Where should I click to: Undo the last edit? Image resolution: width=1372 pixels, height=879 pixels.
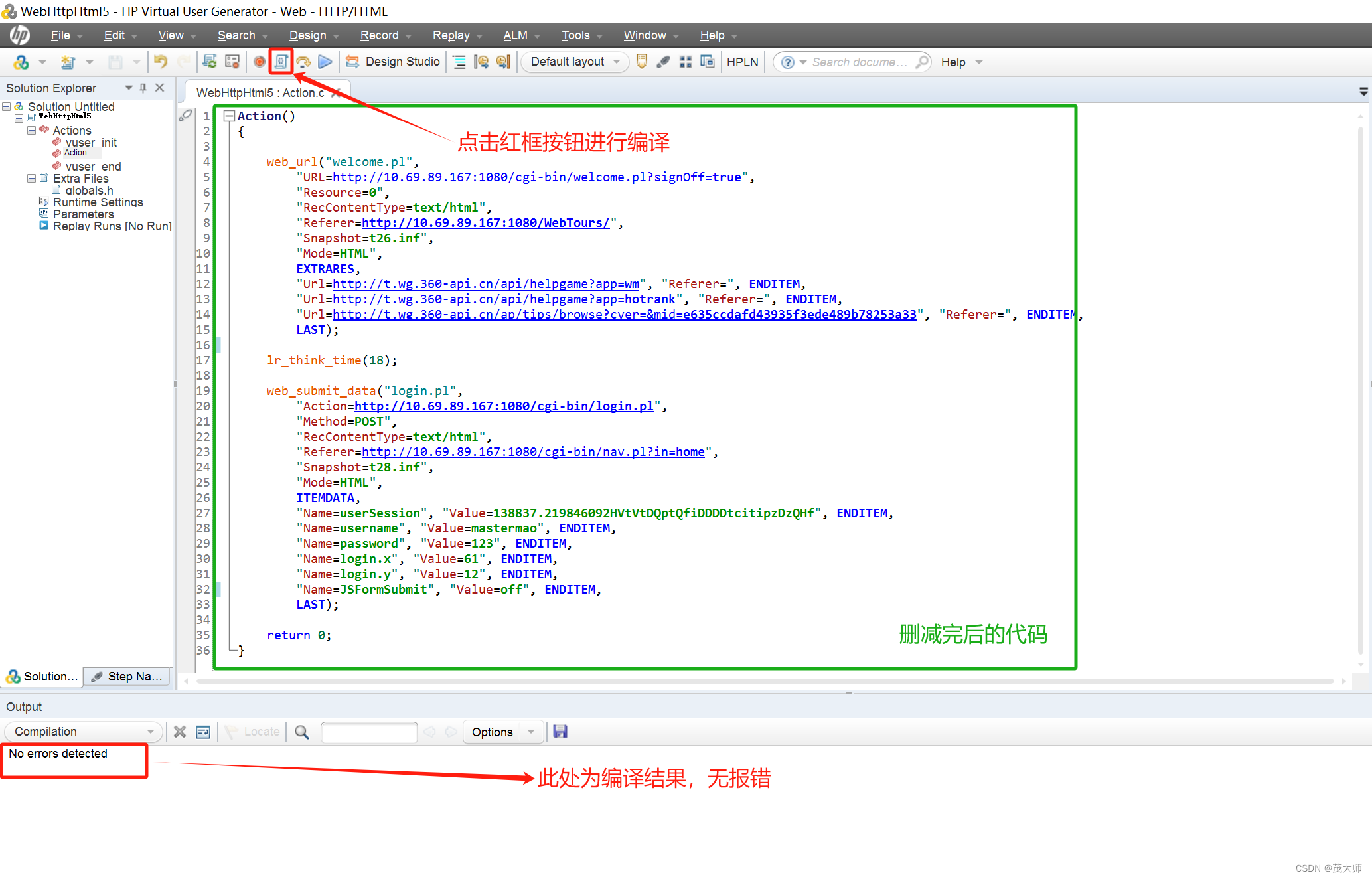click(160, 62)
